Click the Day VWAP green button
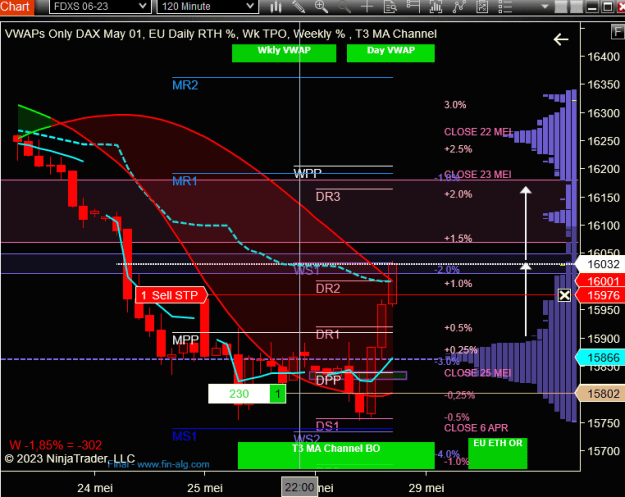The width and height of the screenshot is (625, 497). point(391,53)
